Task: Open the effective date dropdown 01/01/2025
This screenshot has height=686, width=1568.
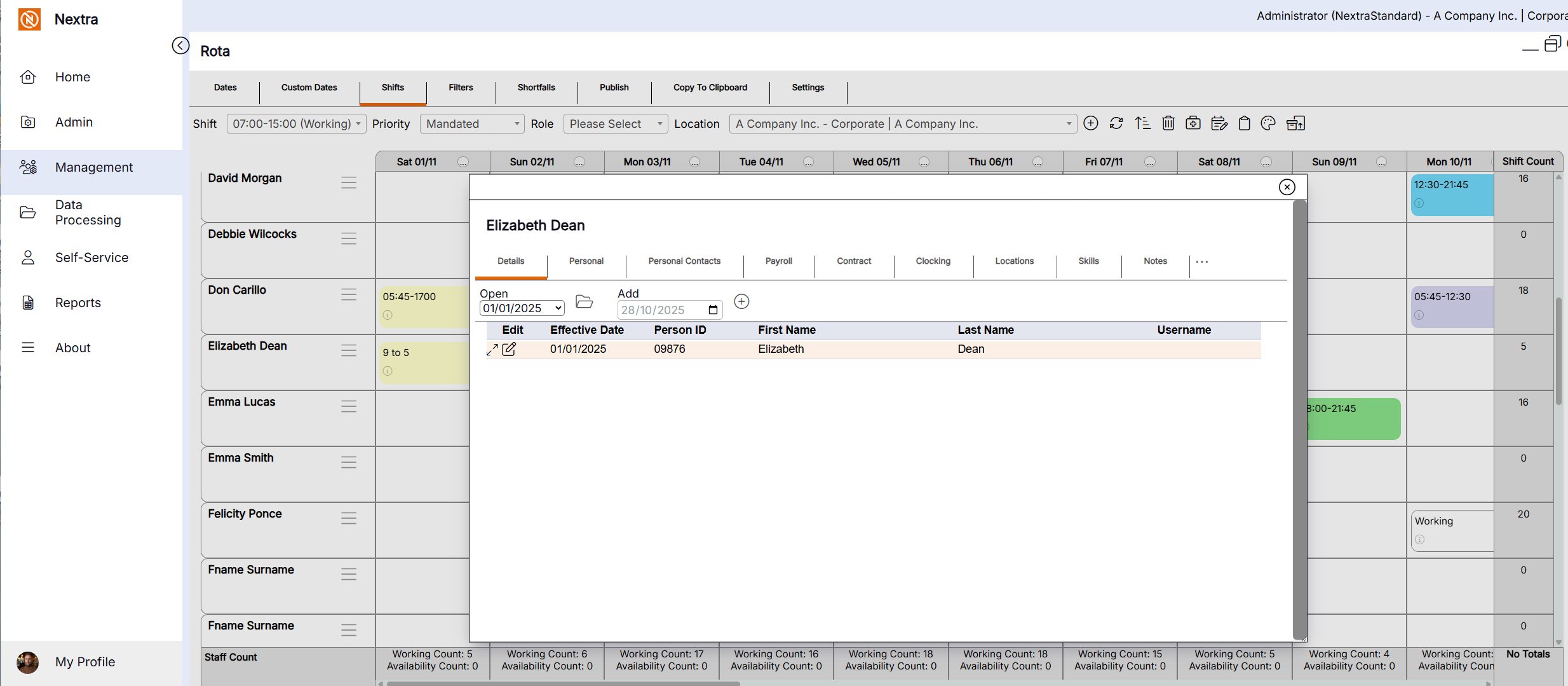Action: tap(522, 308)
